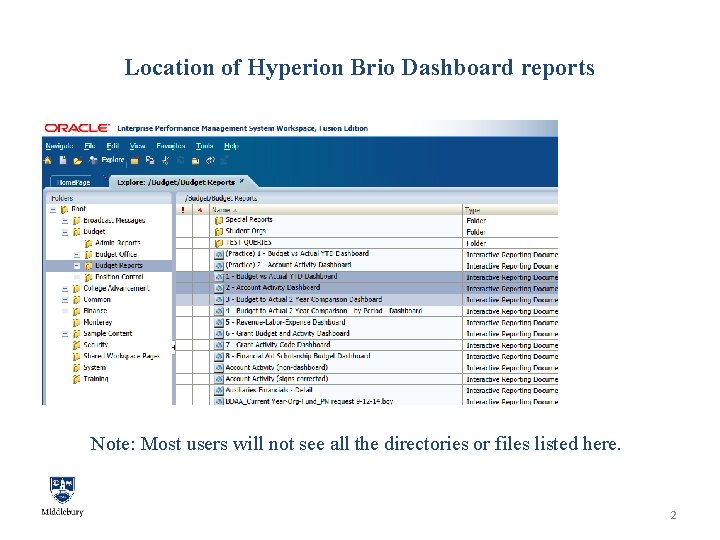720x540 pixels.
Task: Collapse the Root folder node
Action: (x=53, y=209)
